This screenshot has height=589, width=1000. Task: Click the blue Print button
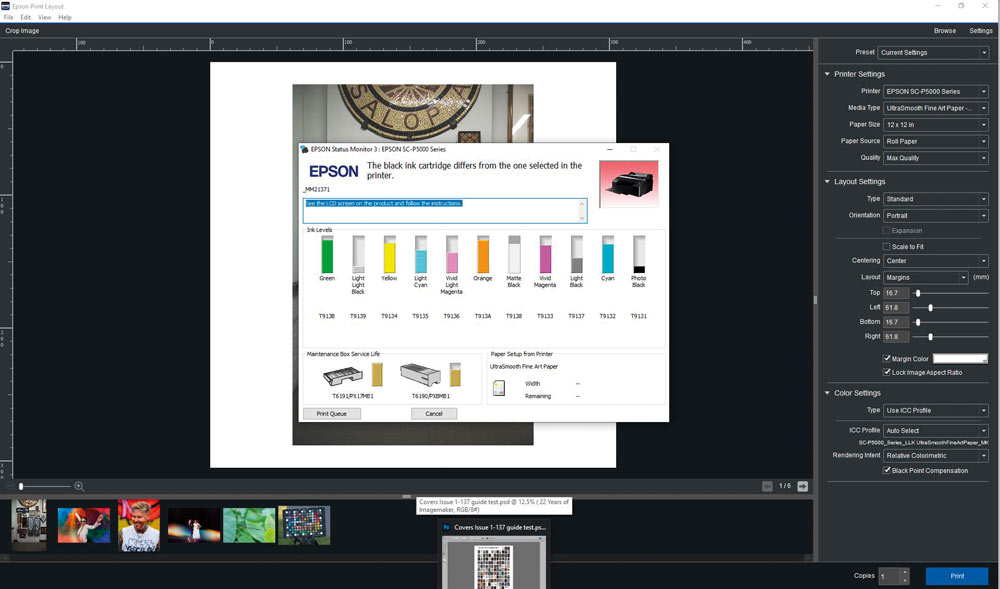[957, 576]
